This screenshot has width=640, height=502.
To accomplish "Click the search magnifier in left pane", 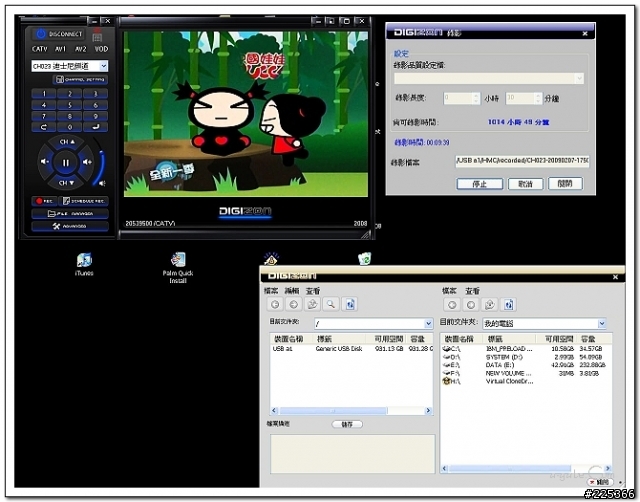I will pos(331,304).
